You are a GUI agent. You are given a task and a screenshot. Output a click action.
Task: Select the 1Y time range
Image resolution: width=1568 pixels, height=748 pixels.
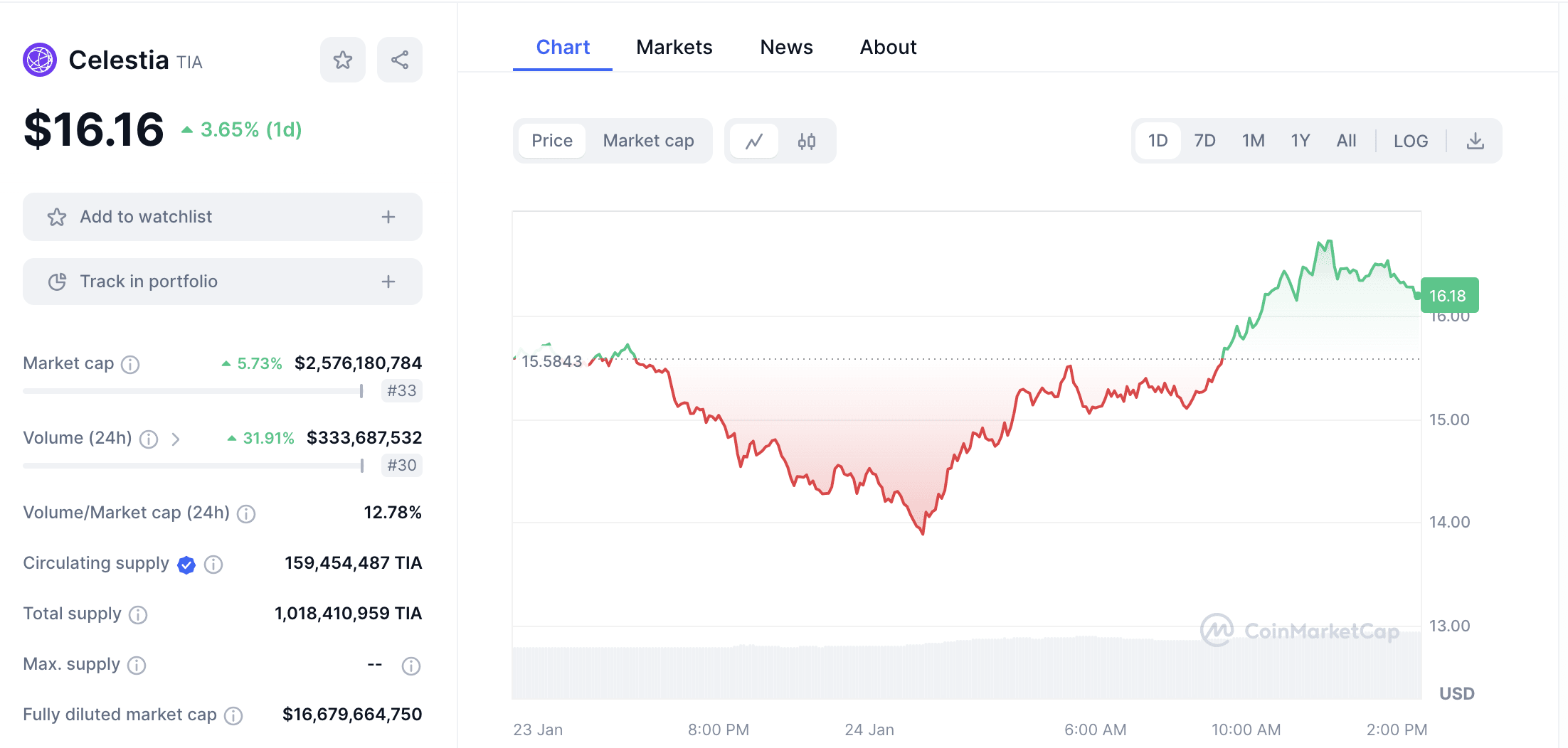coord(1301,141)
